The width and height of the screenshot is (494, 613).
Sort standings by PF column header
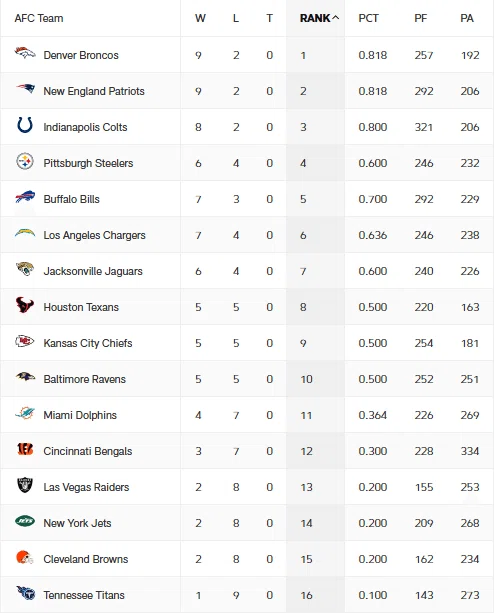tap(421, 18)
